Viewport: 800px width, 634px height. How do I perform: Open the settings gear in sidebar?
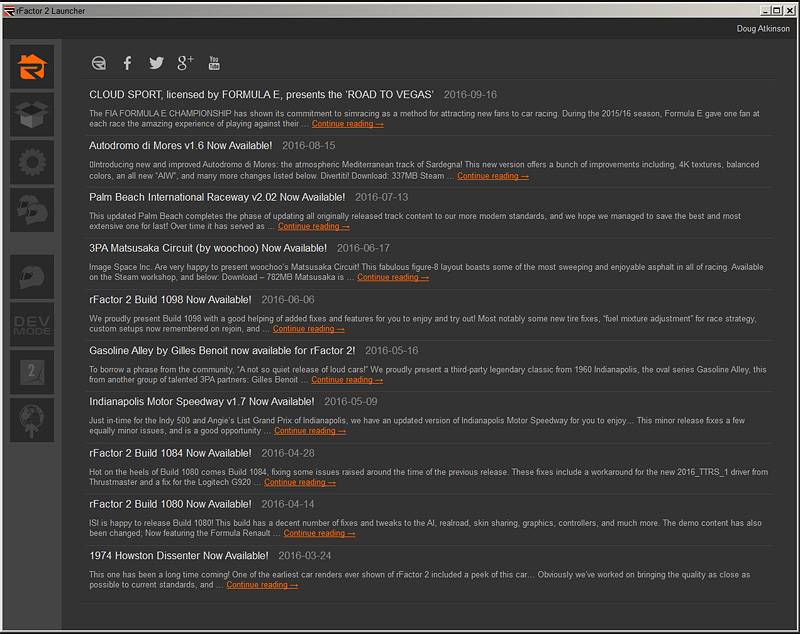(32, 162)
